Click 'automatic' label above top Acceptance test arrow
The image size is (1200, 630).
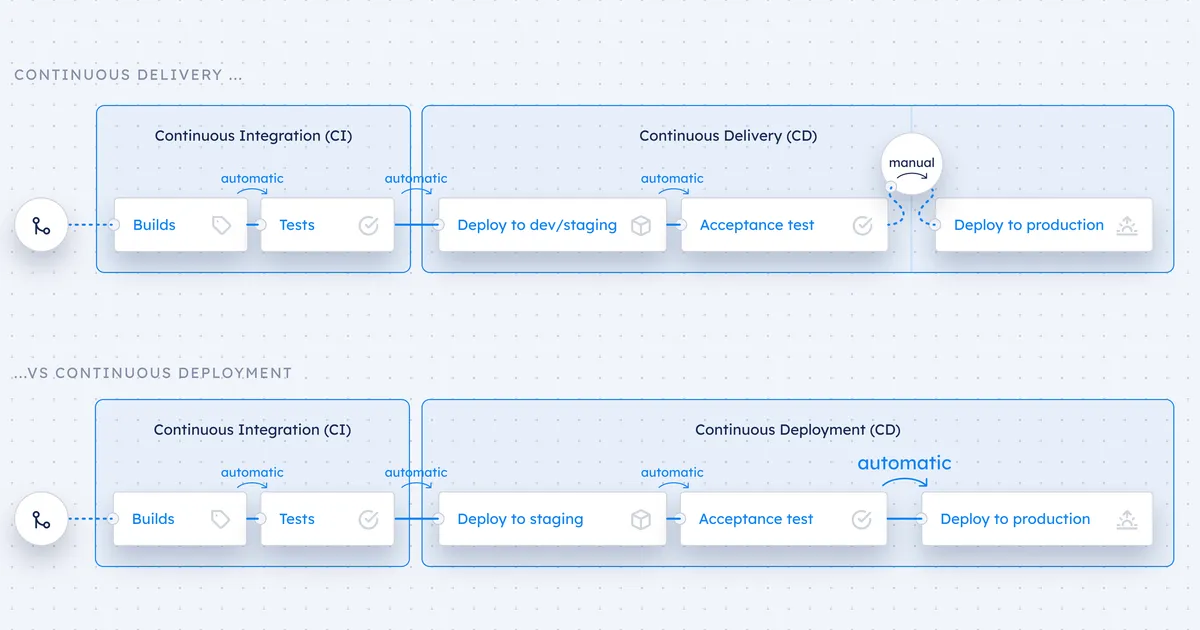coord(672,178)
